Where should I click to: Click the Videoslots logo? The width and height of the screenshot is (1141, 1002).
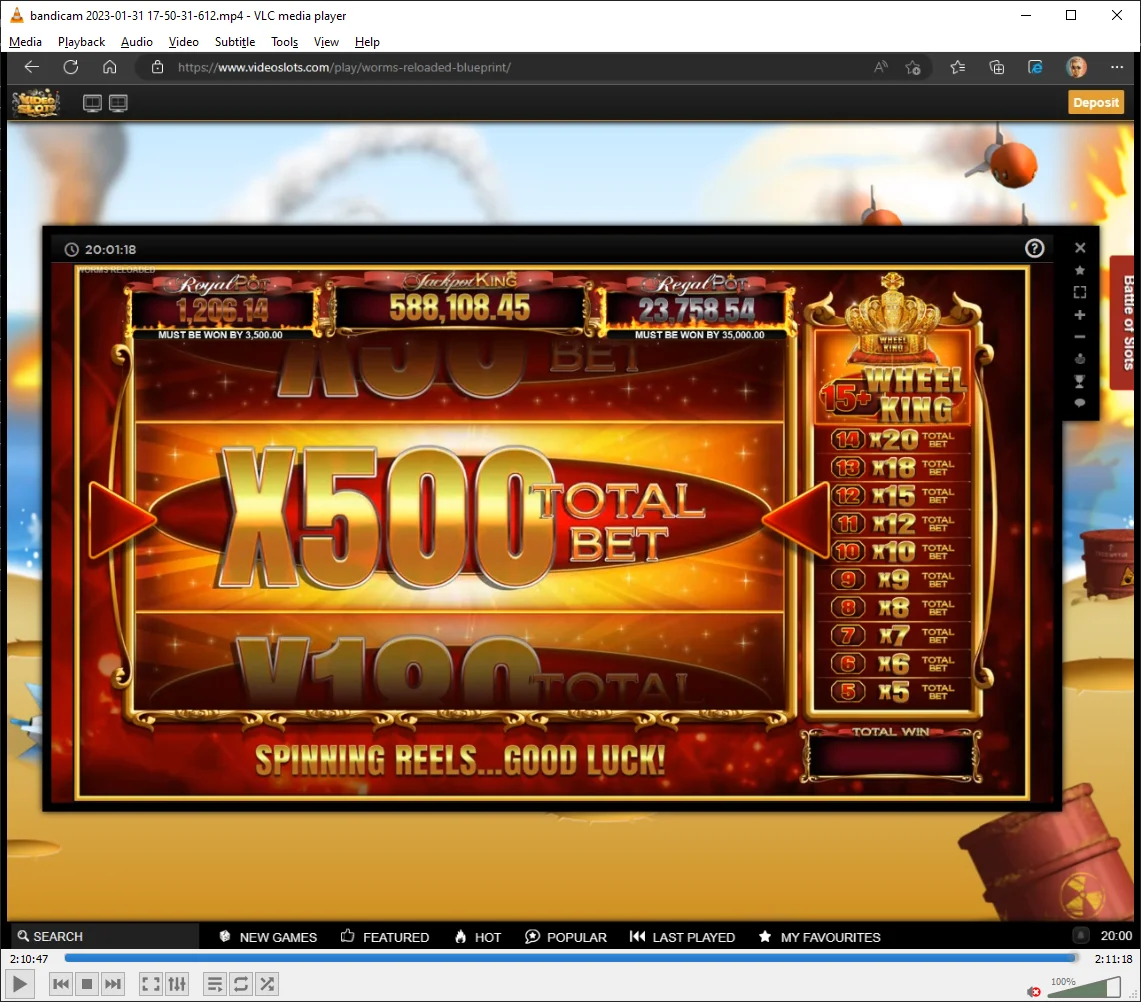(36, 103)
